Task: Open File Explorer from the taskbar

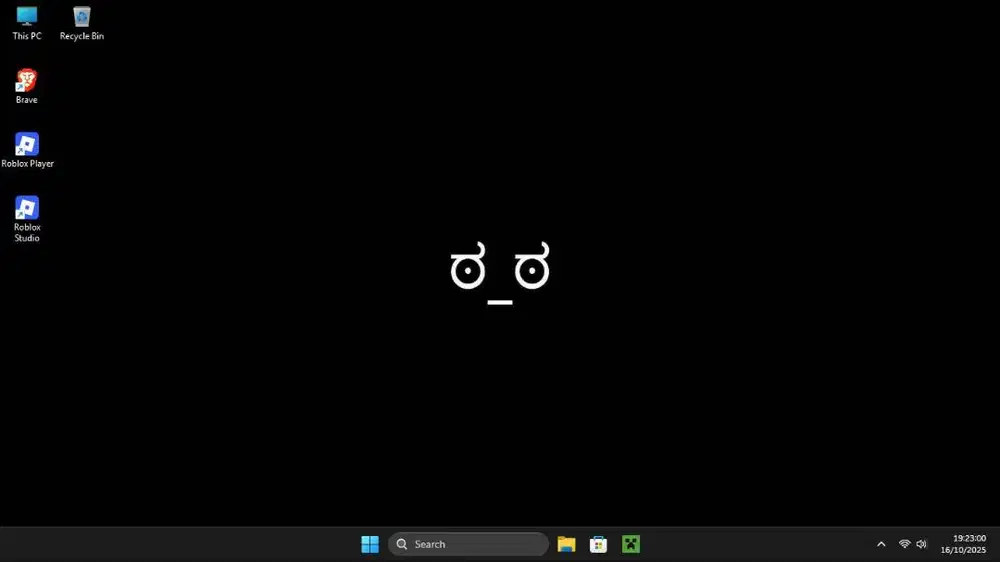Action: [x=566, y=544]
